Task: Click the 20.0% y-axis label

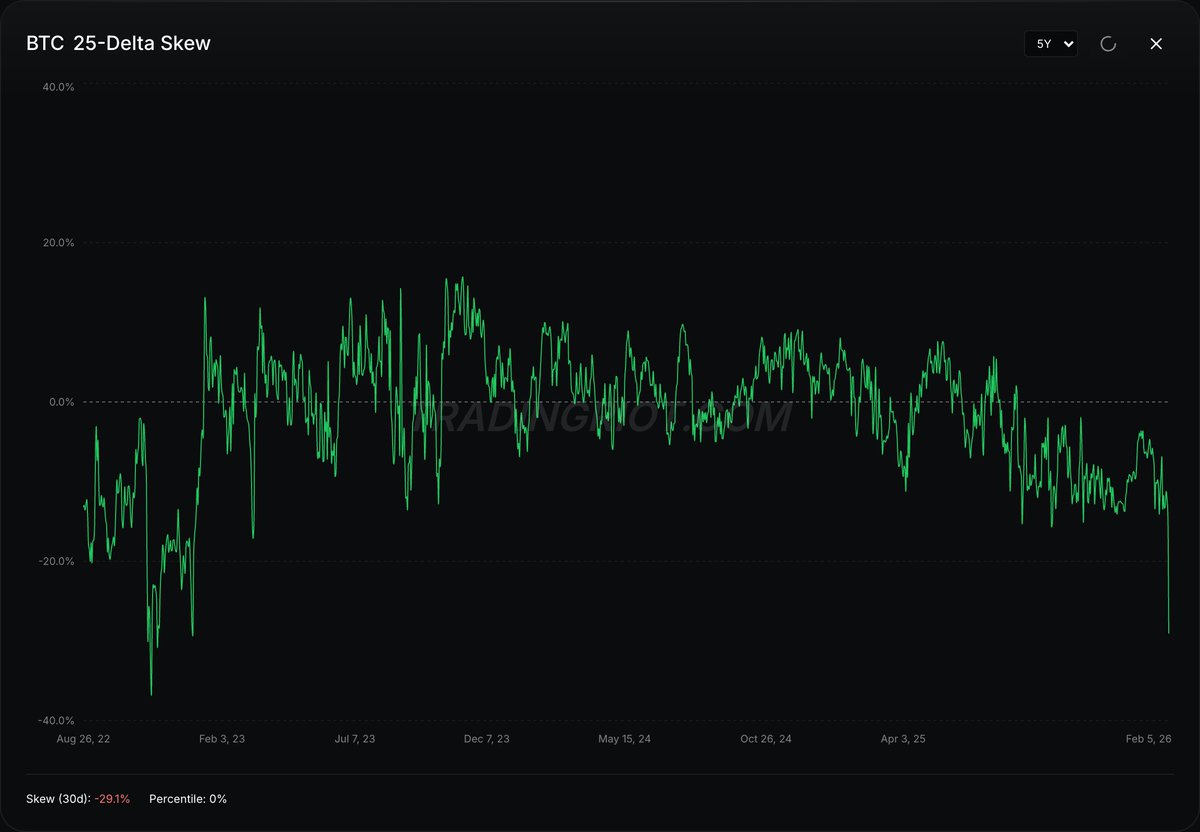Action: coord(58,243)
